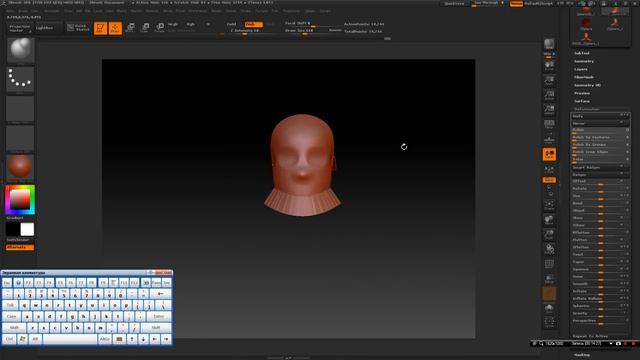Toggle the Floor grid in right shelf

pos(549,139)
